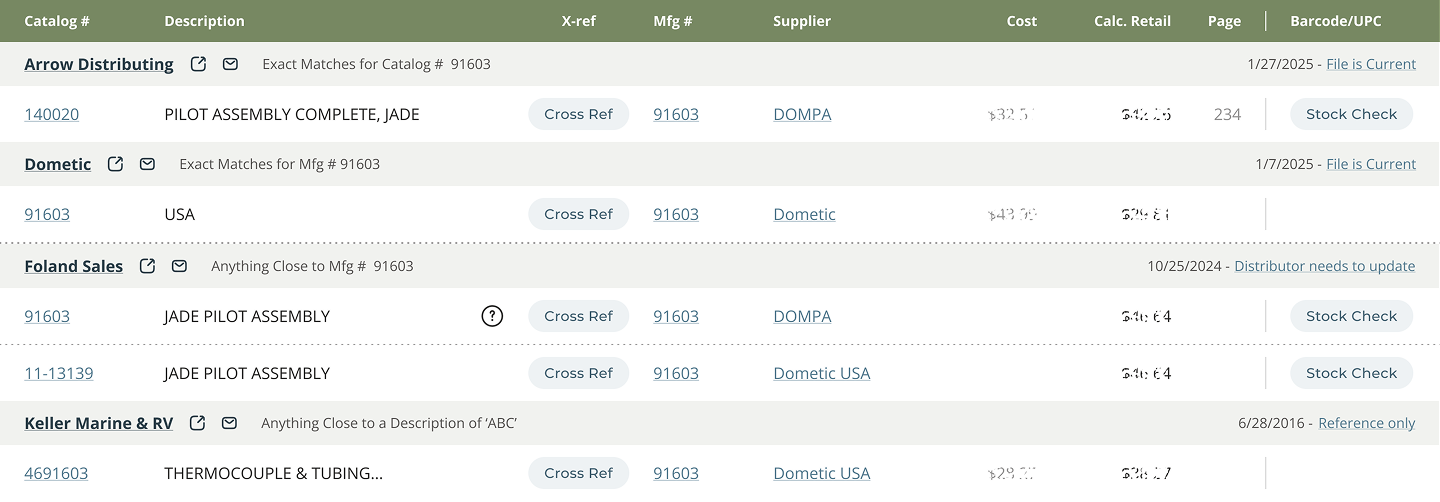This screenshot has height=502, width=1440.
Task: Click the Supplier column header
Action: pos(801,21)
